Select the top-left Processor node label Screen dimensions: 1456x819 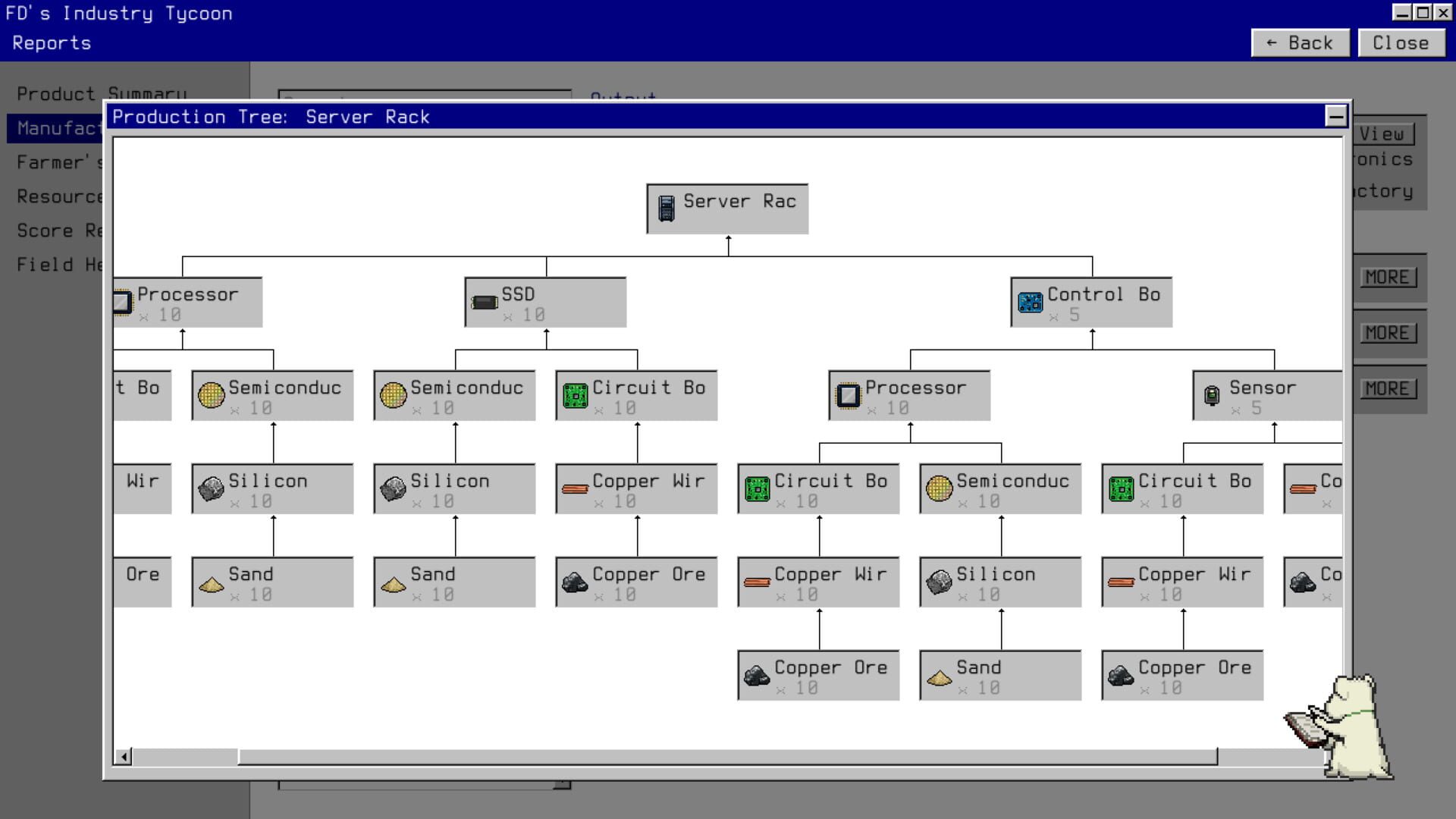pyautogui.click(x=187, y=294)
